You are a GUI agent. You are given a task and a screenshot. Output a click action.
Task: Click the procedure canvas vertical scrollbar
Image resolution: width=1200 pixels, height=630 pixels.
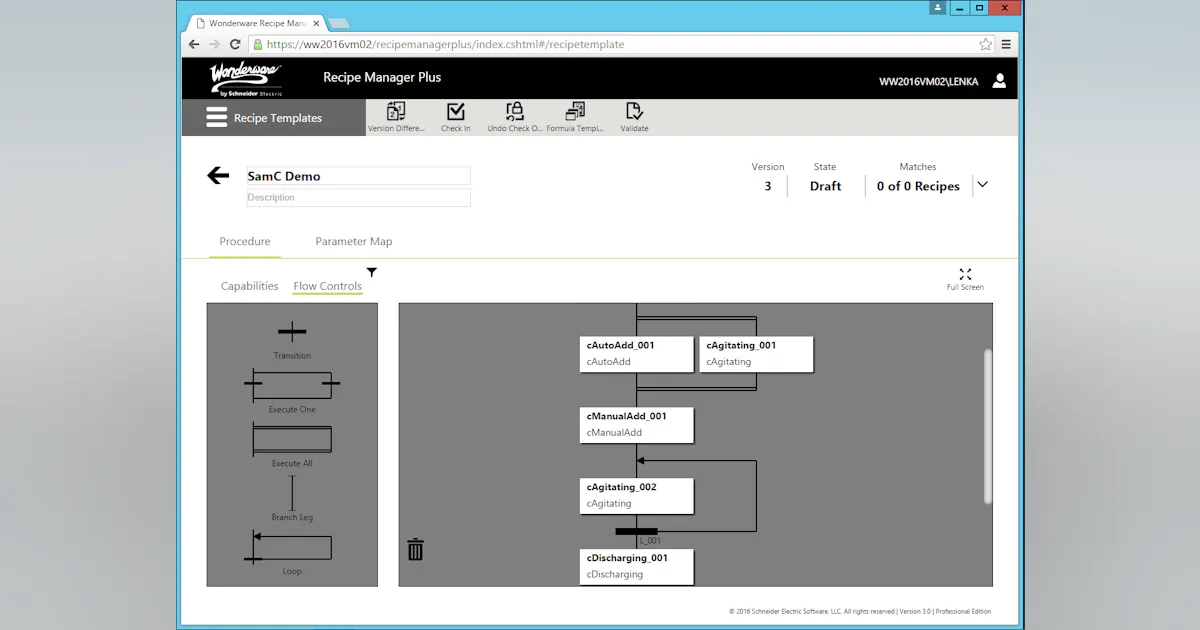pyautogui.click(x=988, y=426)
